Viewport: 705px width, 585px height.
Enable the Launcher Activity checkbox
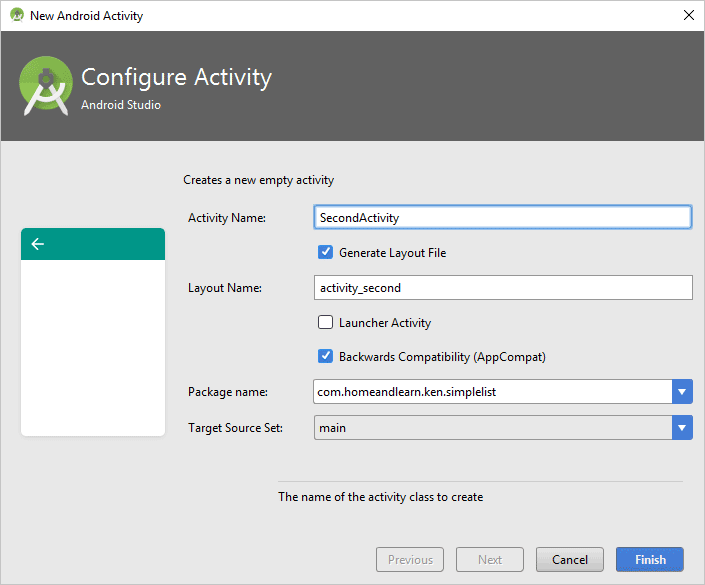(x=325, y=322)
